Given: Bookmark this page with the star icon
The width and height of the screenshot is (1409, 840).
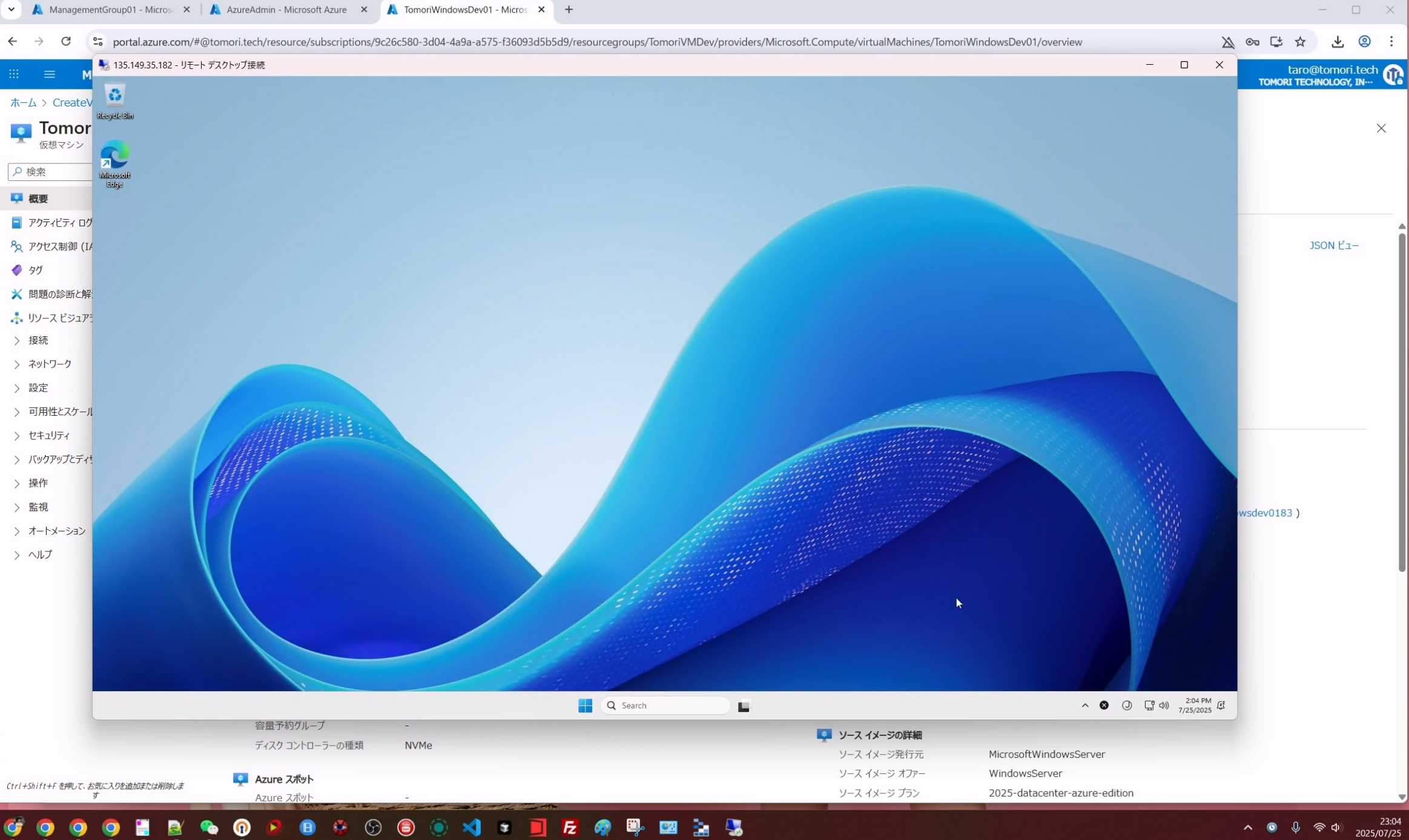Looking at the screenshot, I should 1300,42.
